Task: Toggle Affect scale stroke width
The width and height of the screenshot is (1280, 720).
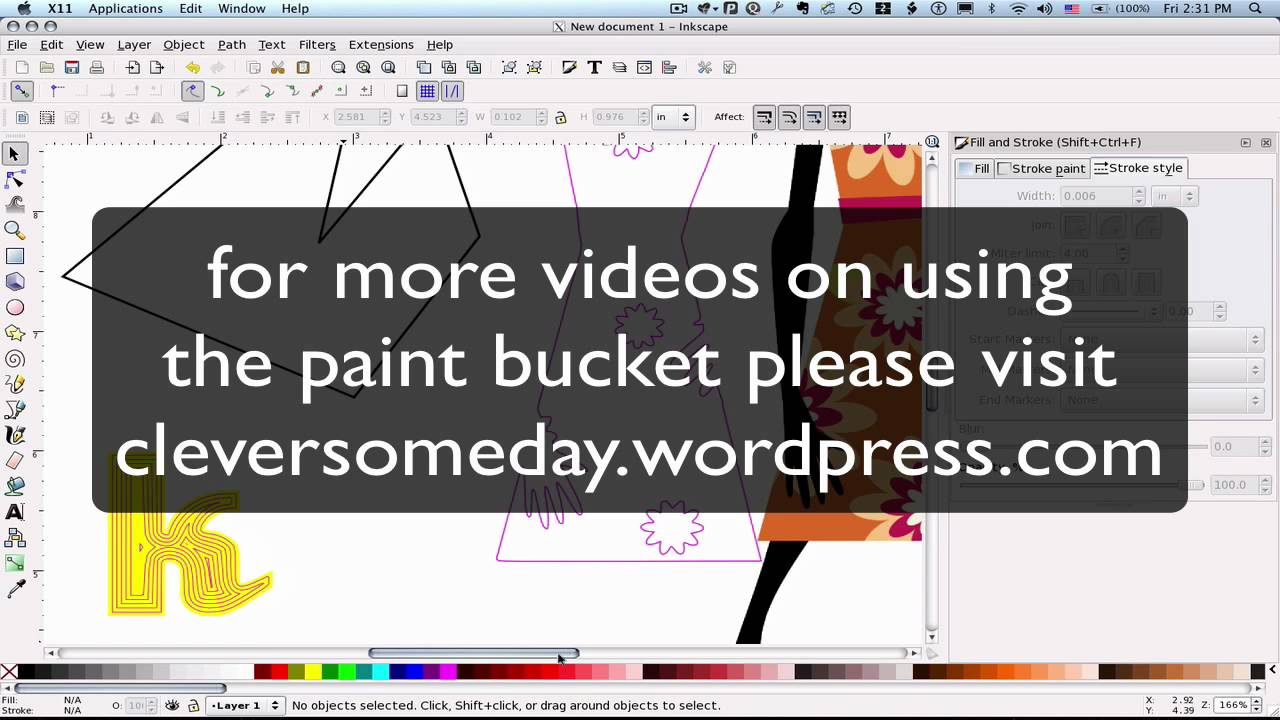Action: pyautogui.click(x=764, y=117)
